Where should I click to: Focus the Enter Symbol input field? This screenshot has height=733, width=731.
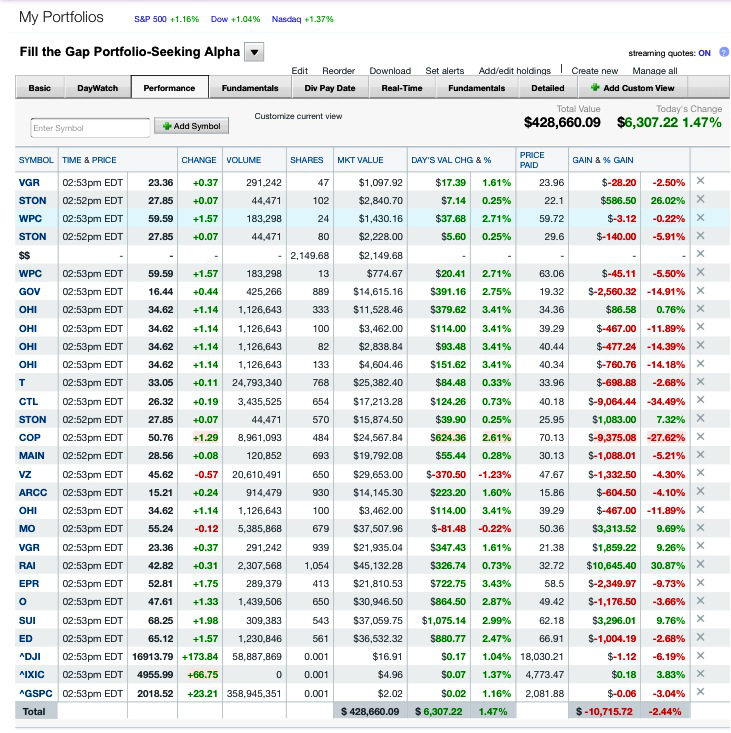pyautogui.click(x=90, y=128)
